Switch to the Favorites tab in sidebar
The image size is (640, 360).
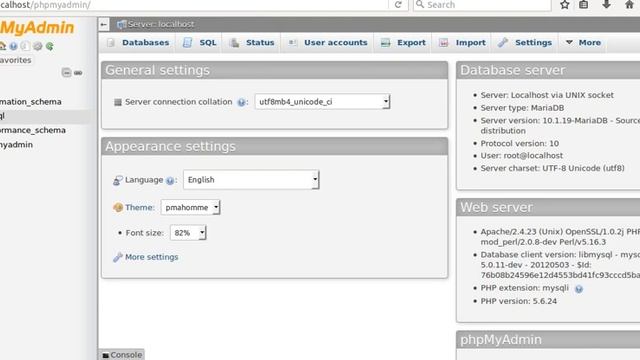coord(16,60)
